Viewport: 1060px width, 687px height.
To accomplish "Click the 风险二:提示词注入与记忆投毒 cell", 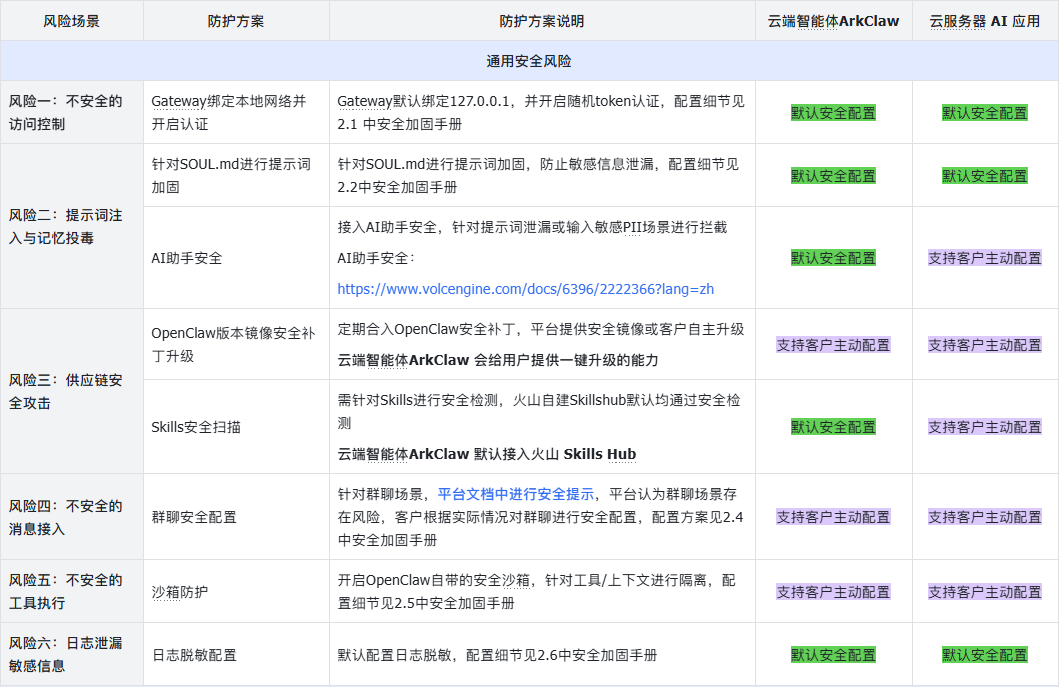I will click(72, 227).
